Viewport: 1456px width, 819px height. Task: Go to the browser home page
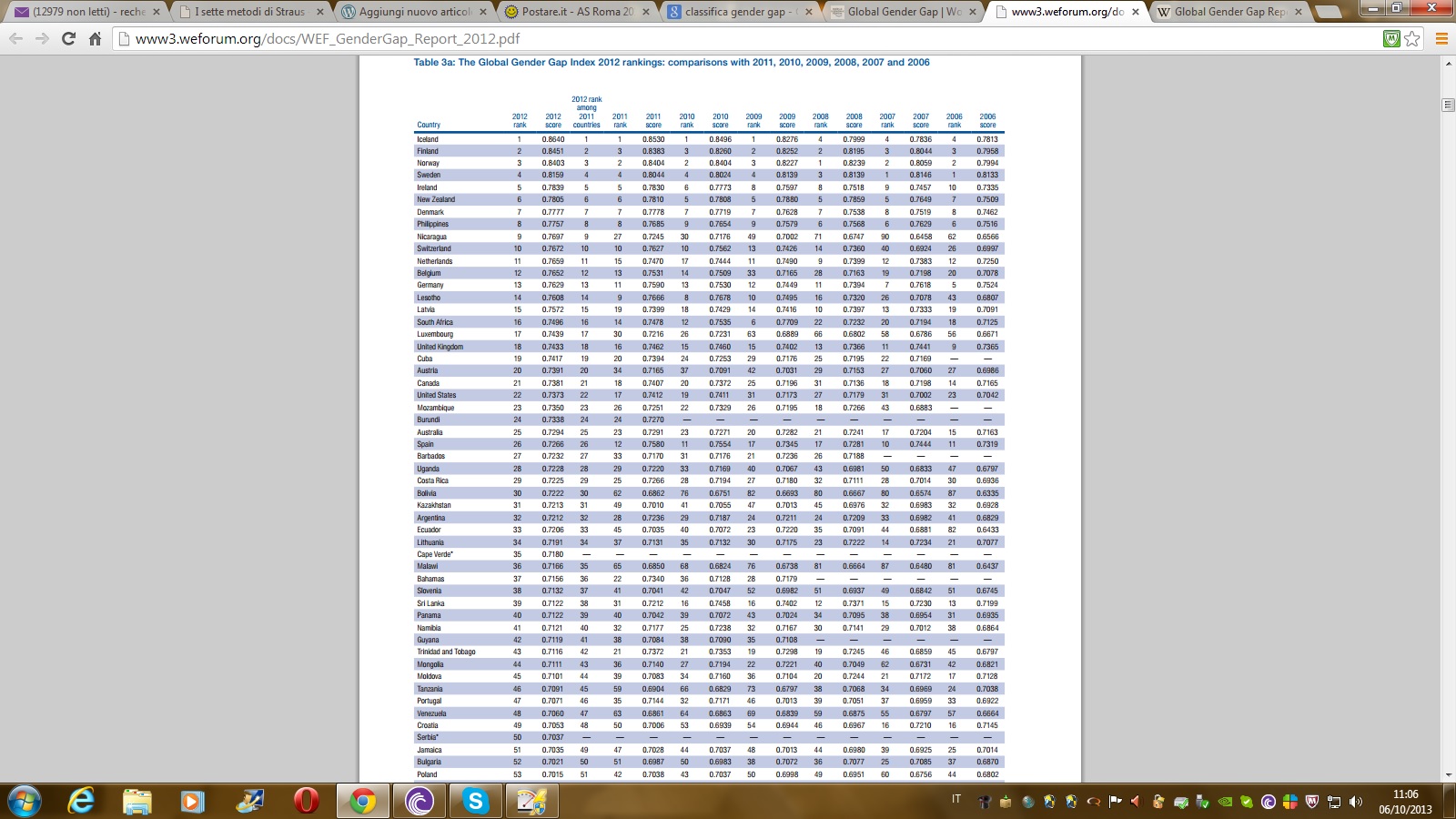point(95,39)
